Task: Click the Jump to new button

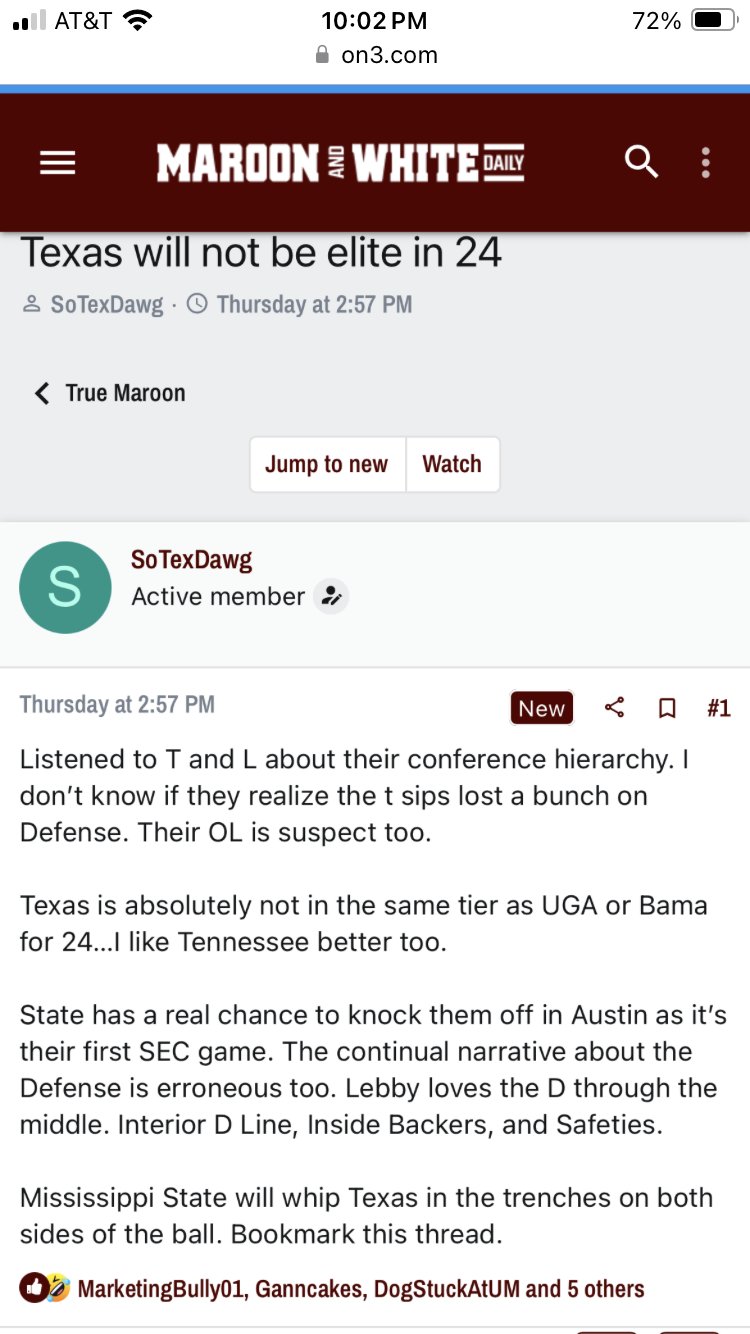Action: 327,464
